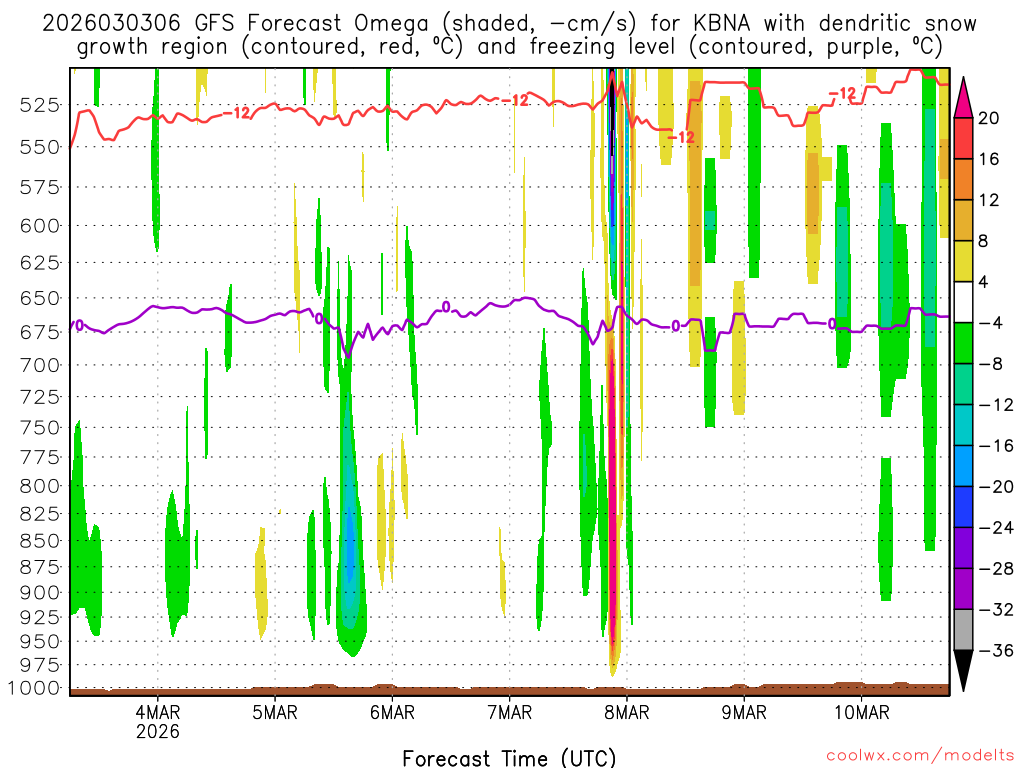Click the yellow colorbar swatch between 4 and 8
The image size is (1024, 768).
pos(963,261)
